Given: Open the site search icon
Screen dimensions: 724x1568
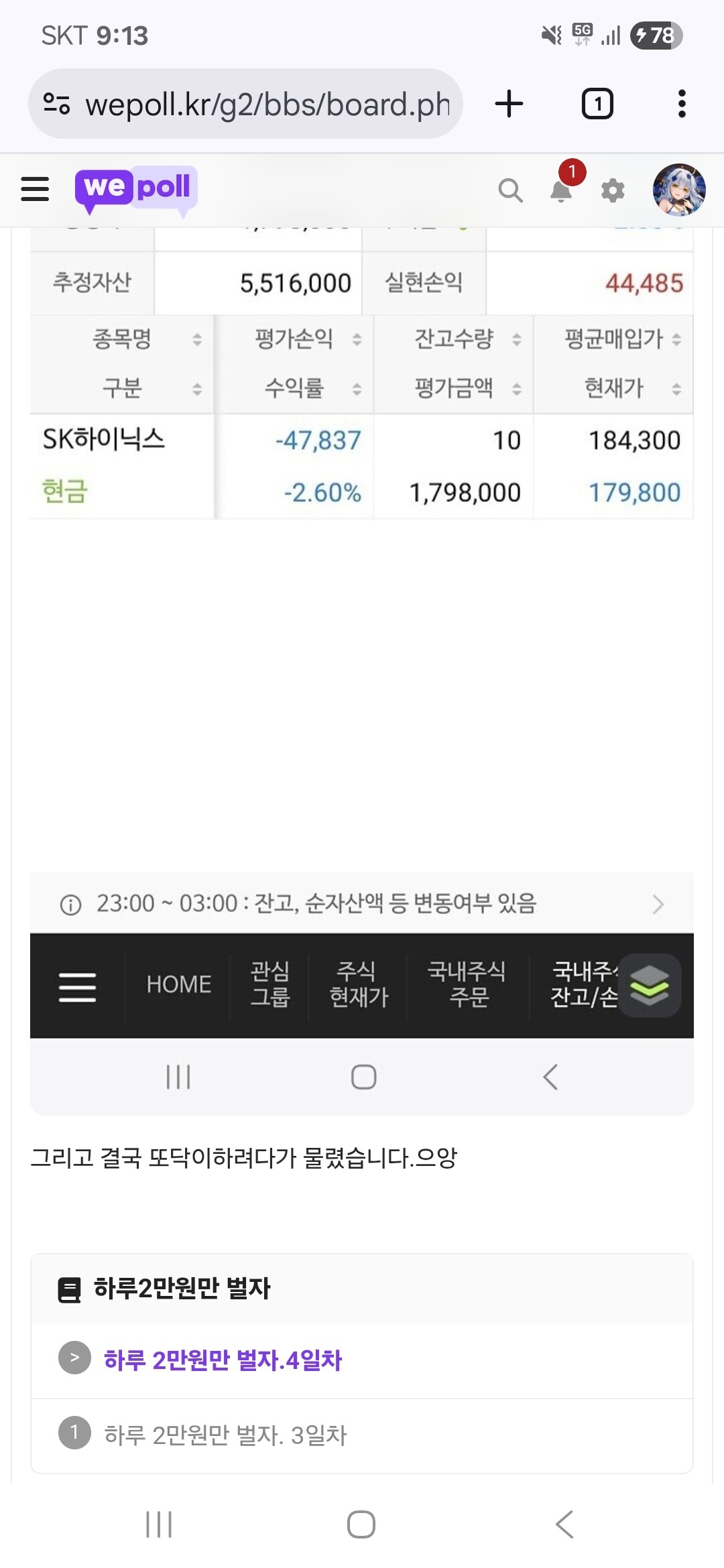Looking at the screenshot, I should pos(510,190).
